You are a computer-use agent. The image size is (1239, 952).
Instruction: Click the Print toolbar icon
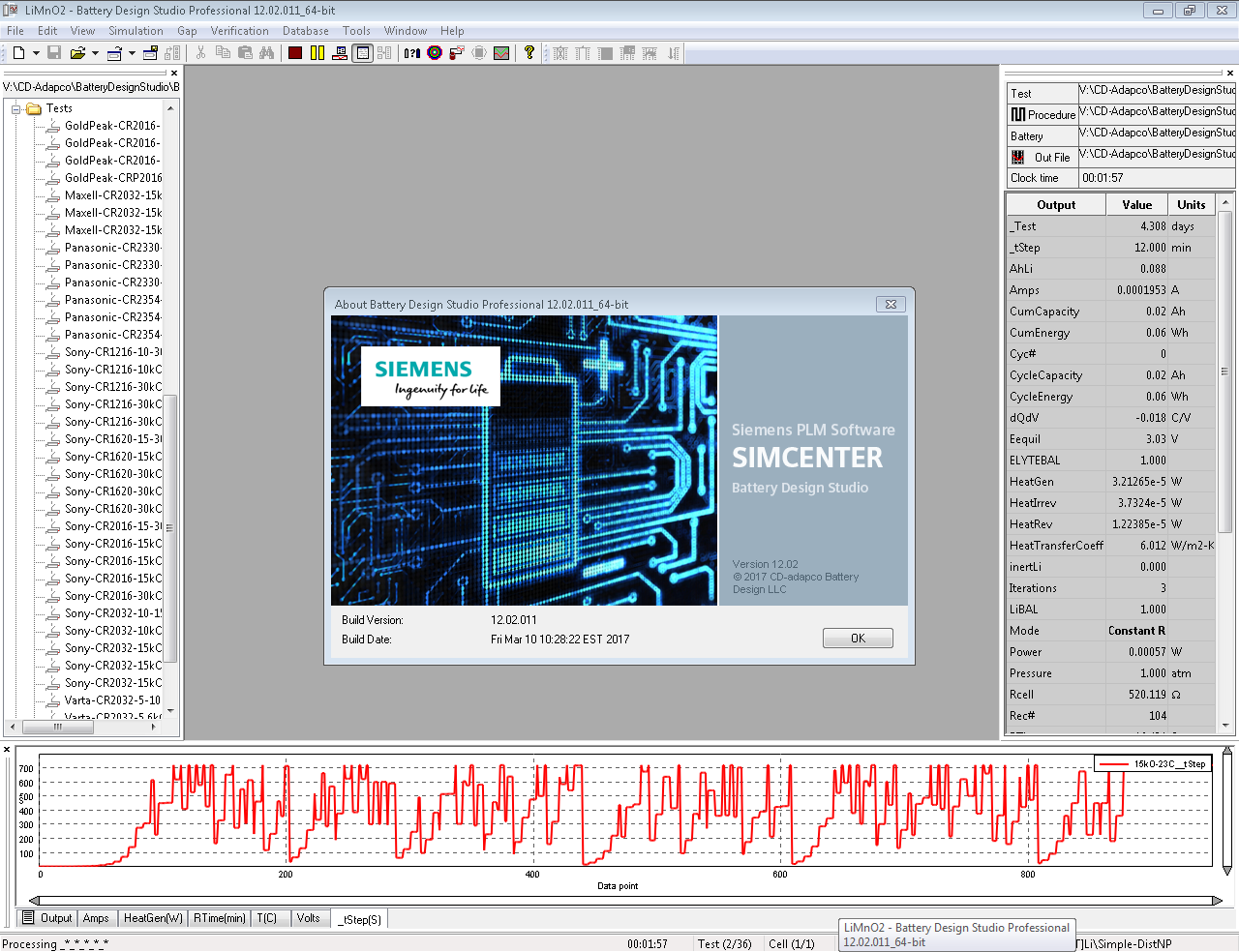[114, 53]
